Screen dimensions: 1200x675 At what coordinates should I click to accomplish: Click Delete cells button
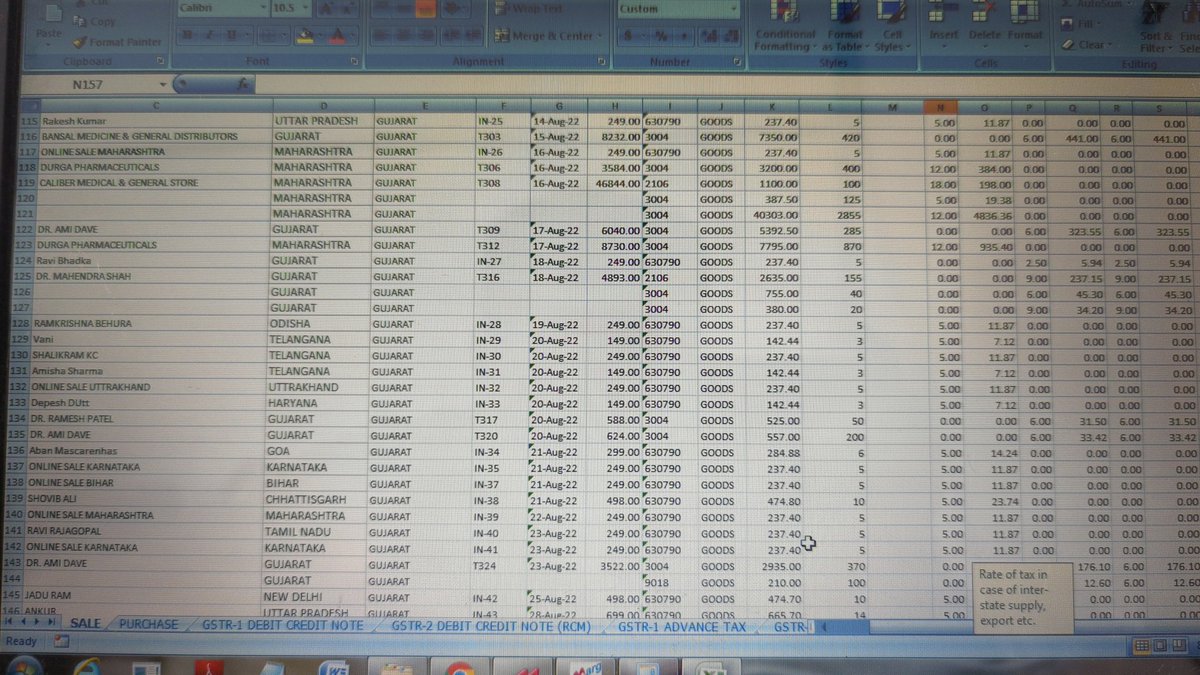coord(984,23)
